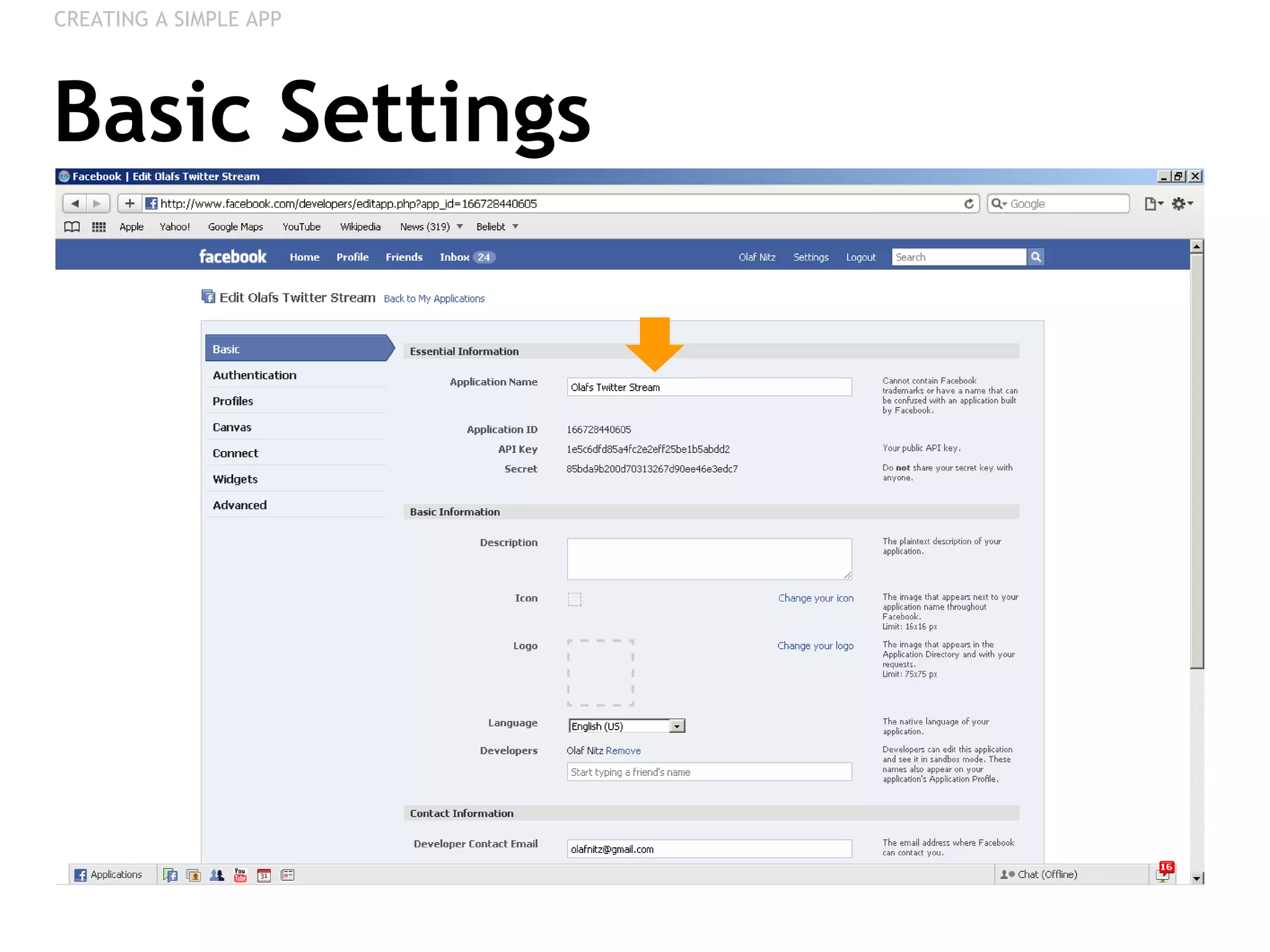This screenshot has width=1270, height=952.
Task: Expand the Beliebt bookmarks dropdown
Action: (x=497, y=227)
